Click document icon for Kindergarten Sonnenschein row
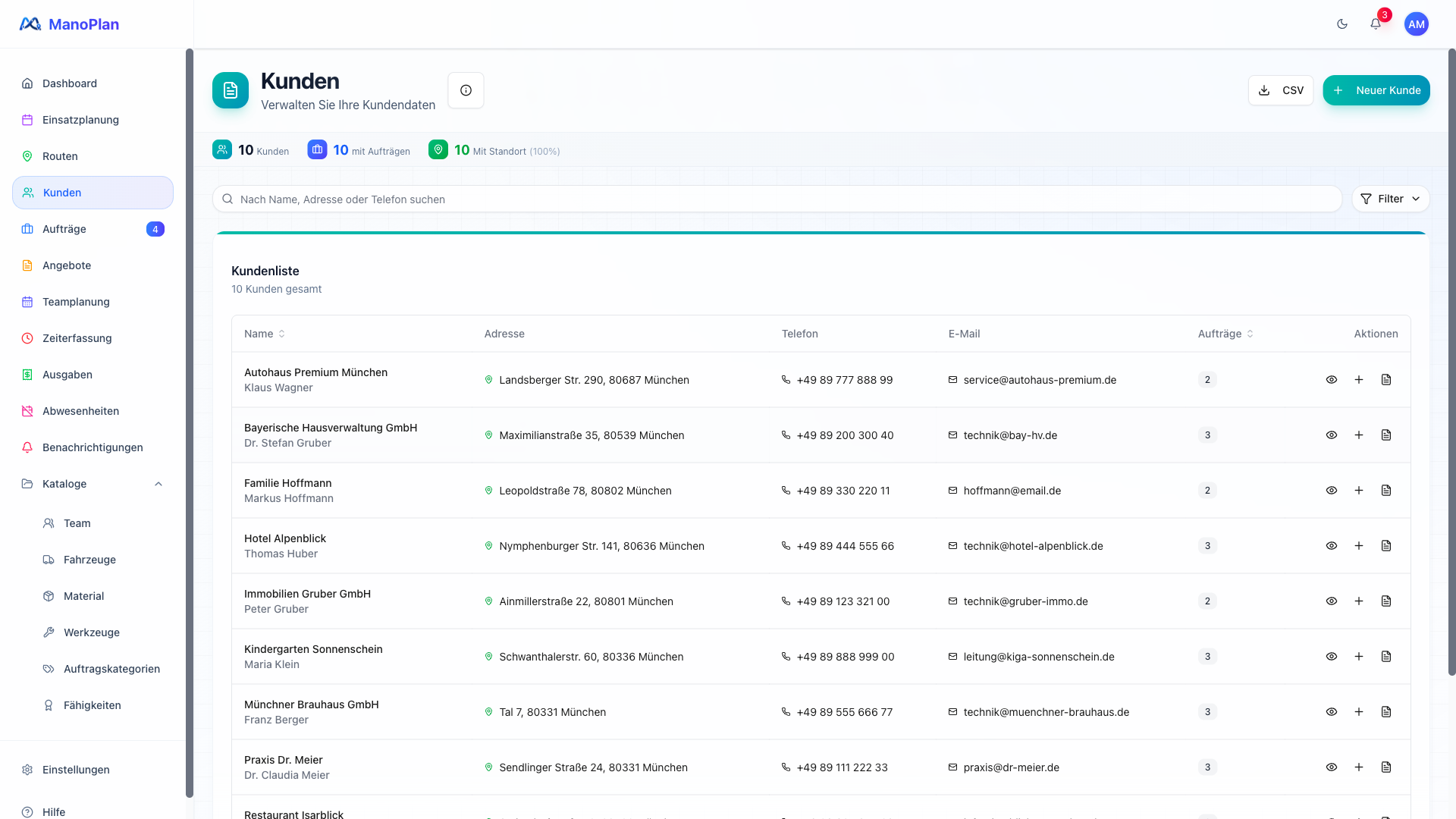The height and width of the screenshot is (819, 1456). [1385, 657]
